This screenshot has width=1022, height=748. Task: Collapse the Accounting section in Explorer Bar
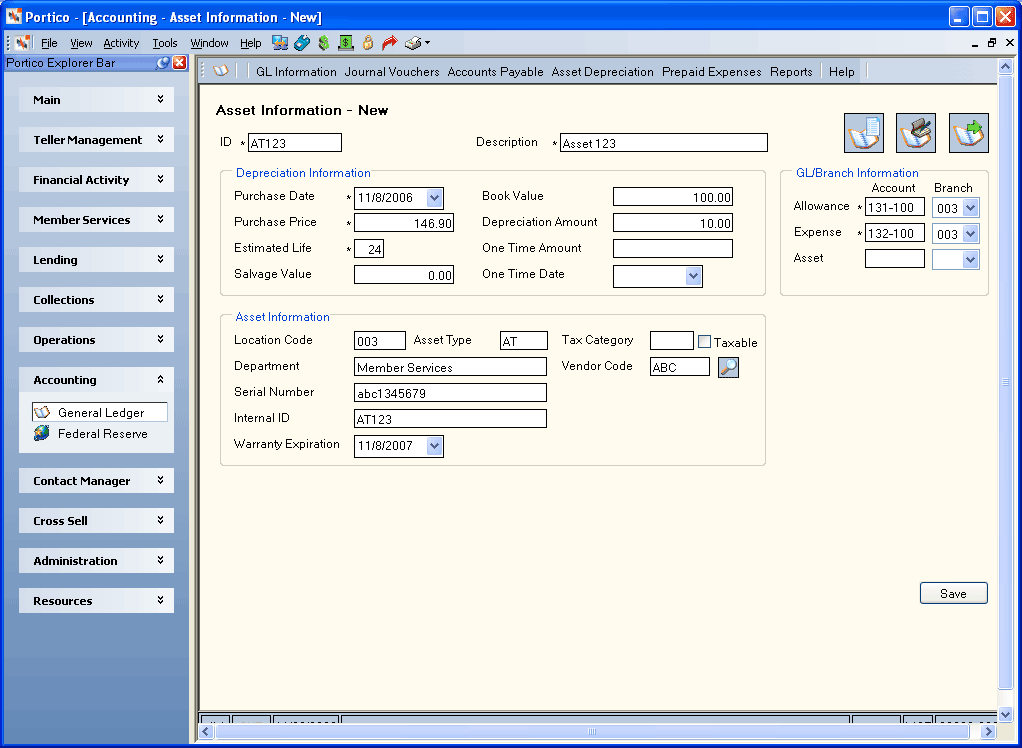point(96,380)
